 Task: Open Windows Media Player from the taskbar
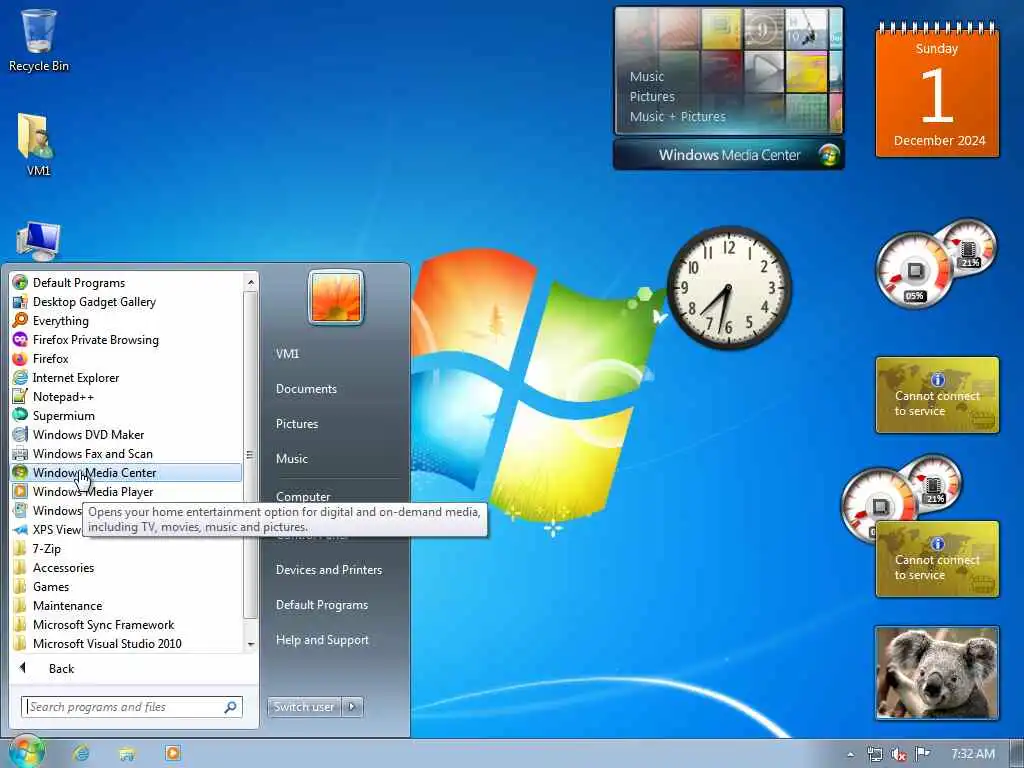click(x=172, y=754)
